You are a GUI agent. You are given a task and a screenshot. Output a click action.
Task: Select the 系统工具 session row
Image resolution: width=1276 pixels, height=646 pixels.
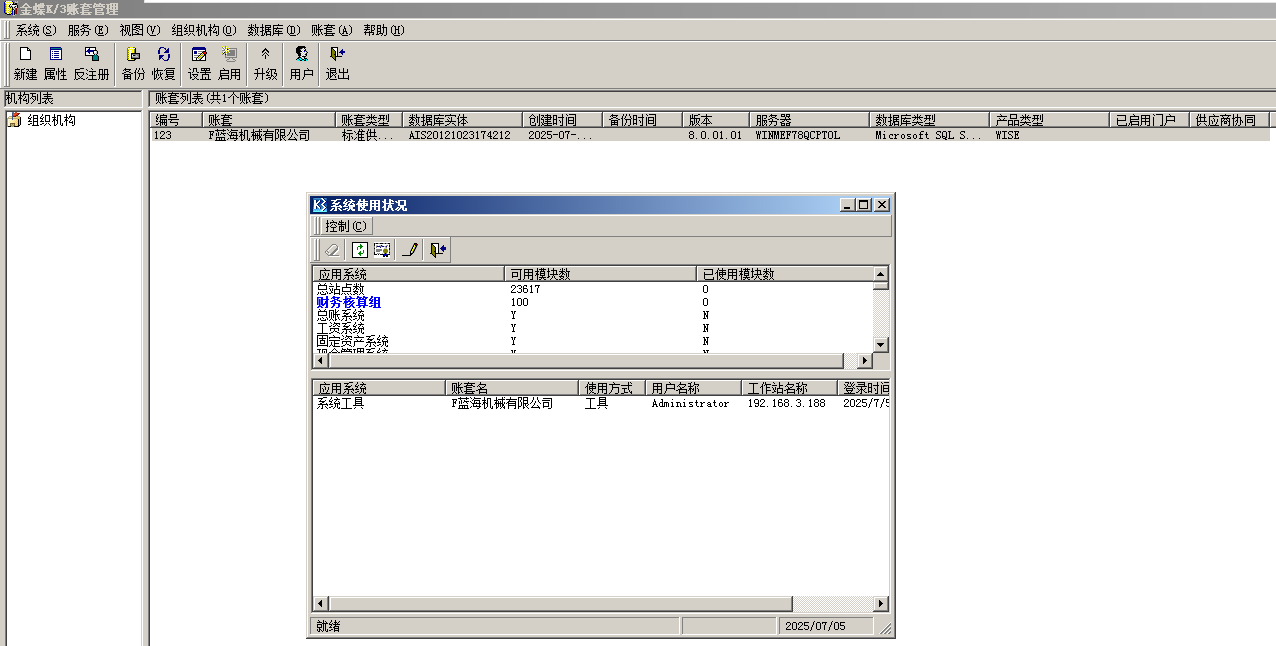[601, 404]
